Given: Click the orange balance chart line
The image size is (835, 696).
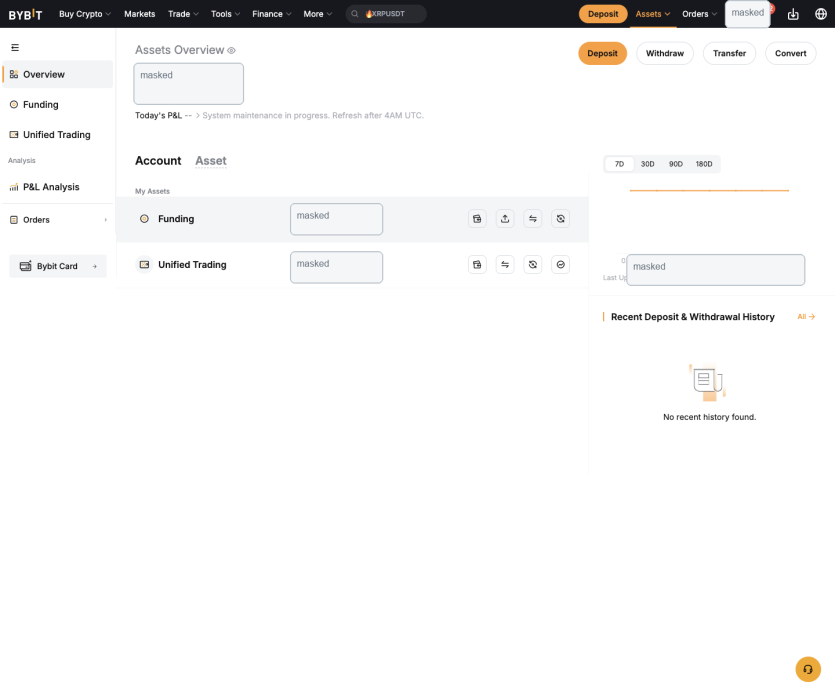Looking at the screenshot, I should [x=709, y=190].
